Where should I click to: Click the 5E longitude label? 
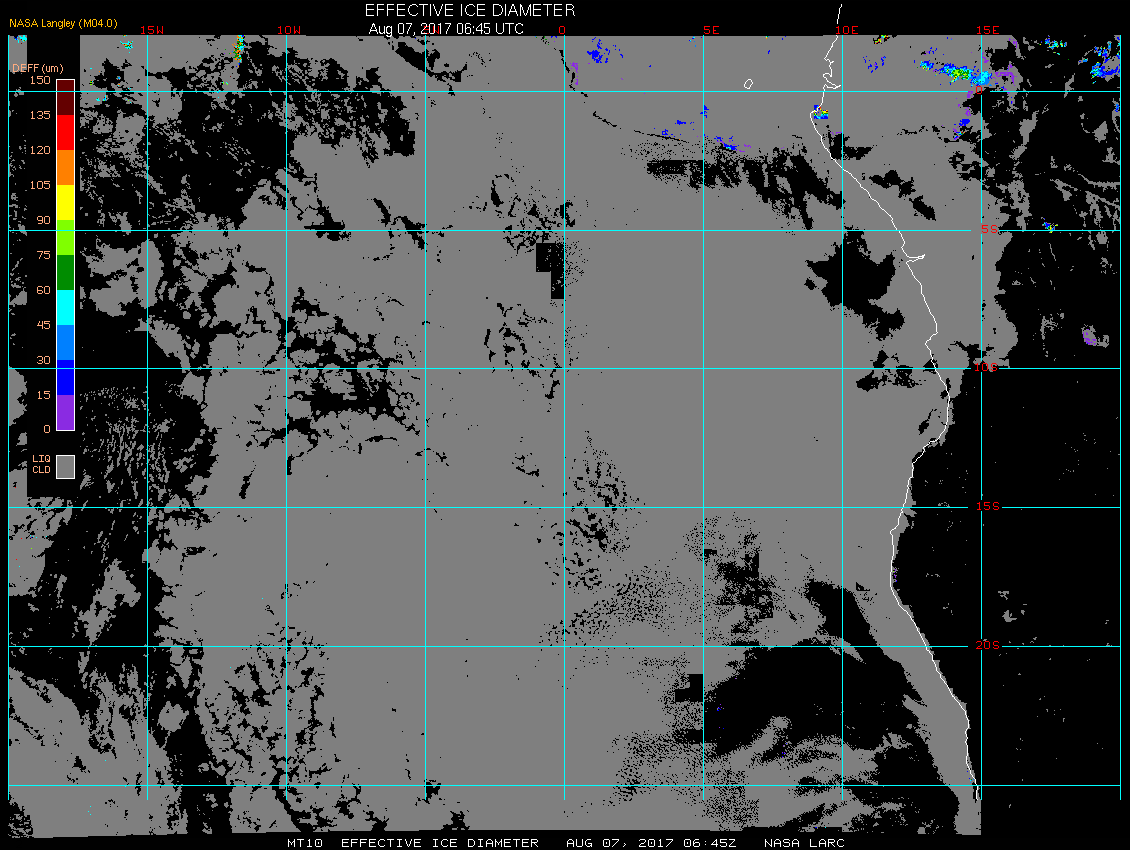[x=711, y=30]
